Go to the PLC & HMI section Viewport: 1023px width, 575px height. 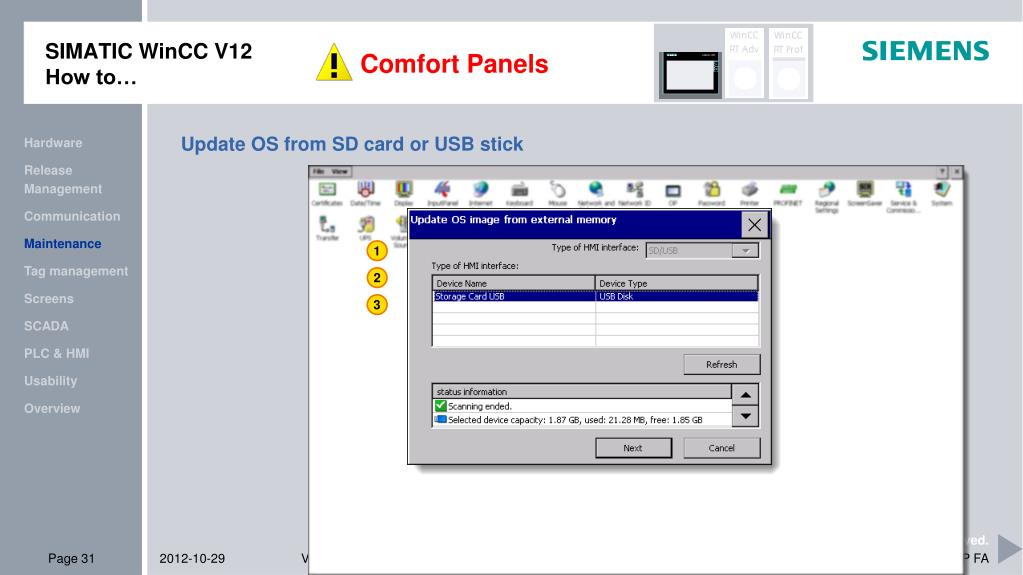(x=56, y=353)
